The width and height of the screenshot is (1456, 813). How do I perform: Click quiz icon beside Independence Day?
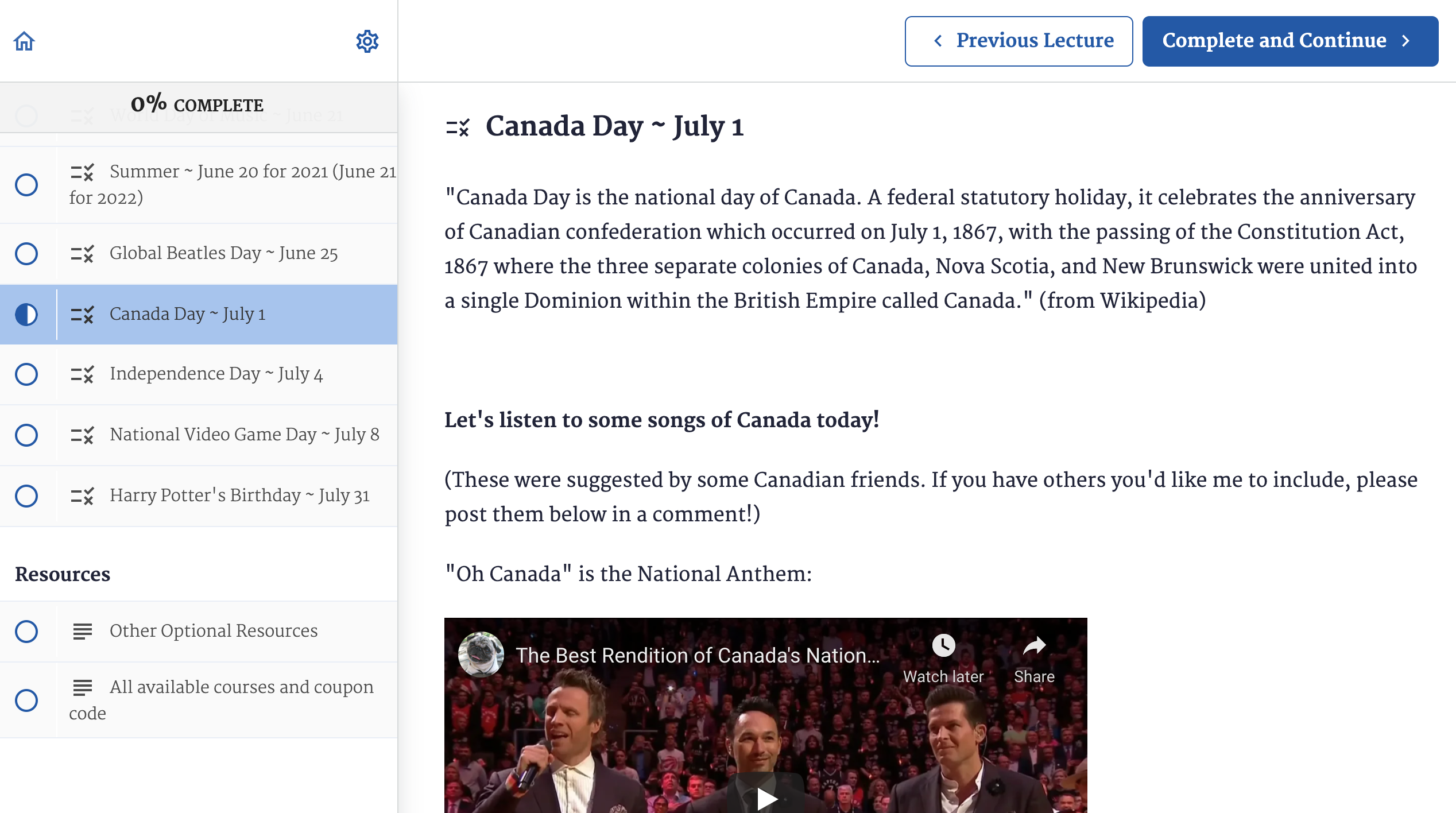[x=82, y=374]
